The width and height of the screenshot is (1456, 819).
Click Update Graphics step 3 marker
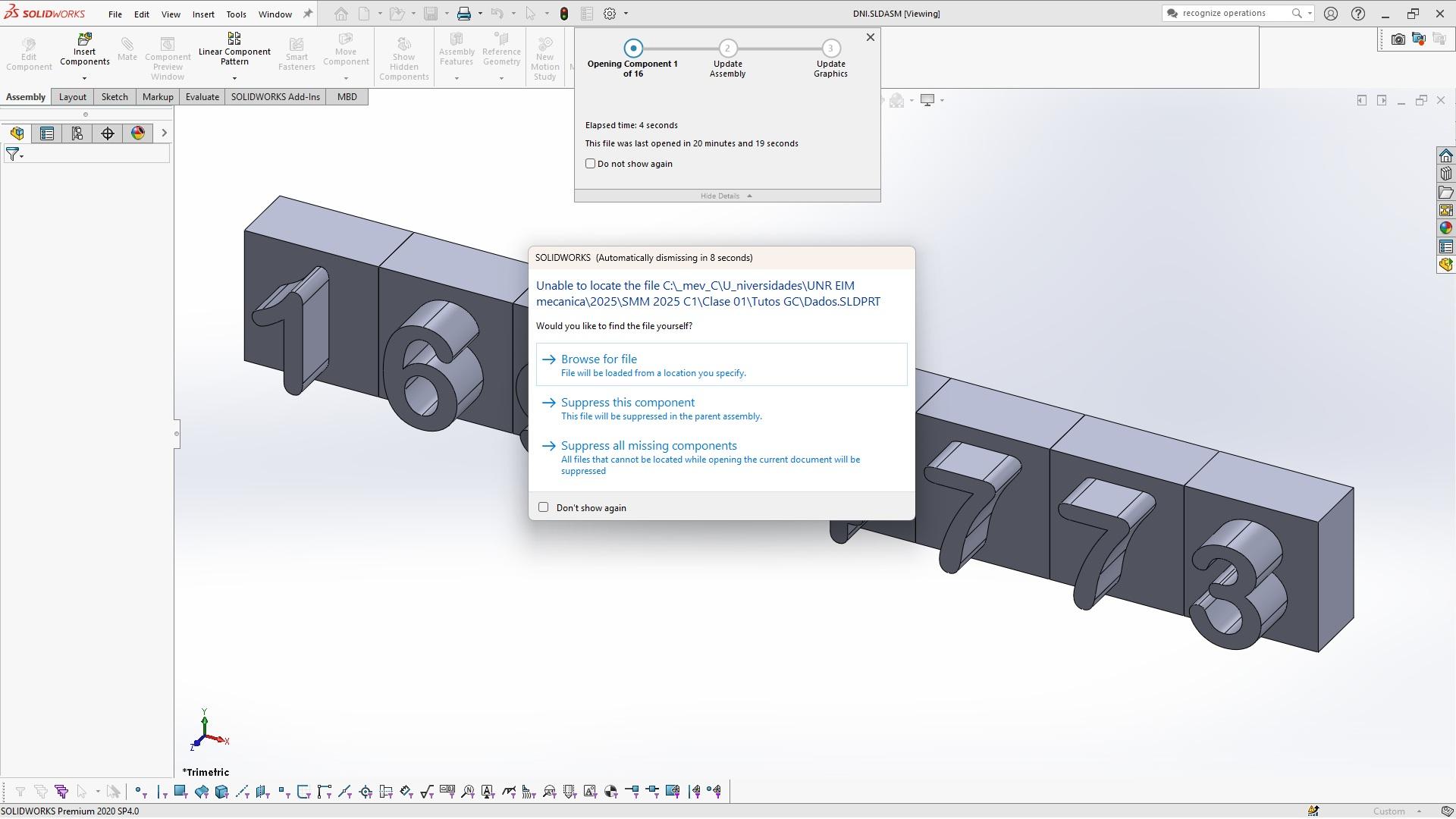pyautogui.click(x=830, y=49)
